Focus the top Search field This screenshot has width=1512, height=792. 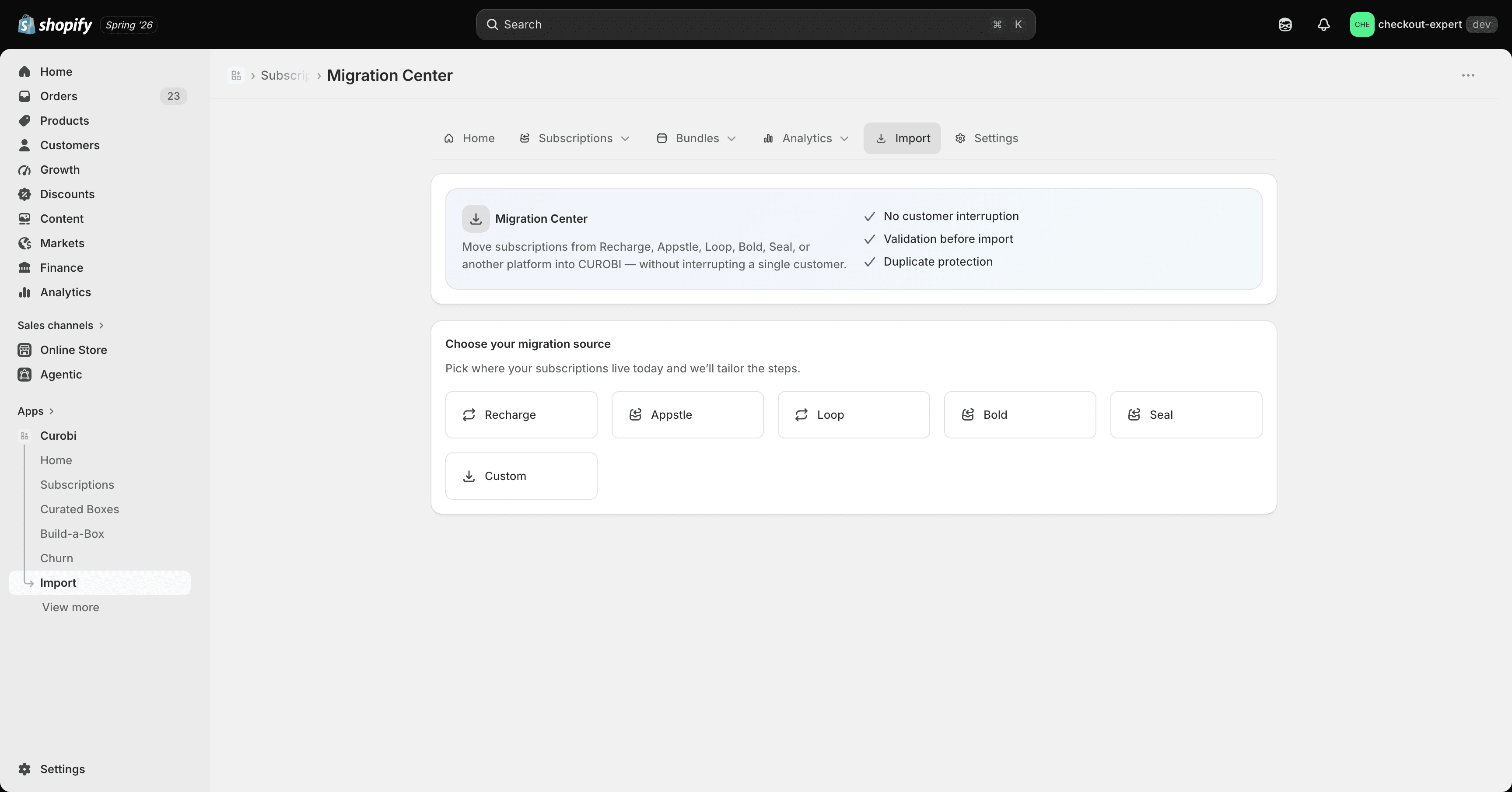tap(756, 25)
